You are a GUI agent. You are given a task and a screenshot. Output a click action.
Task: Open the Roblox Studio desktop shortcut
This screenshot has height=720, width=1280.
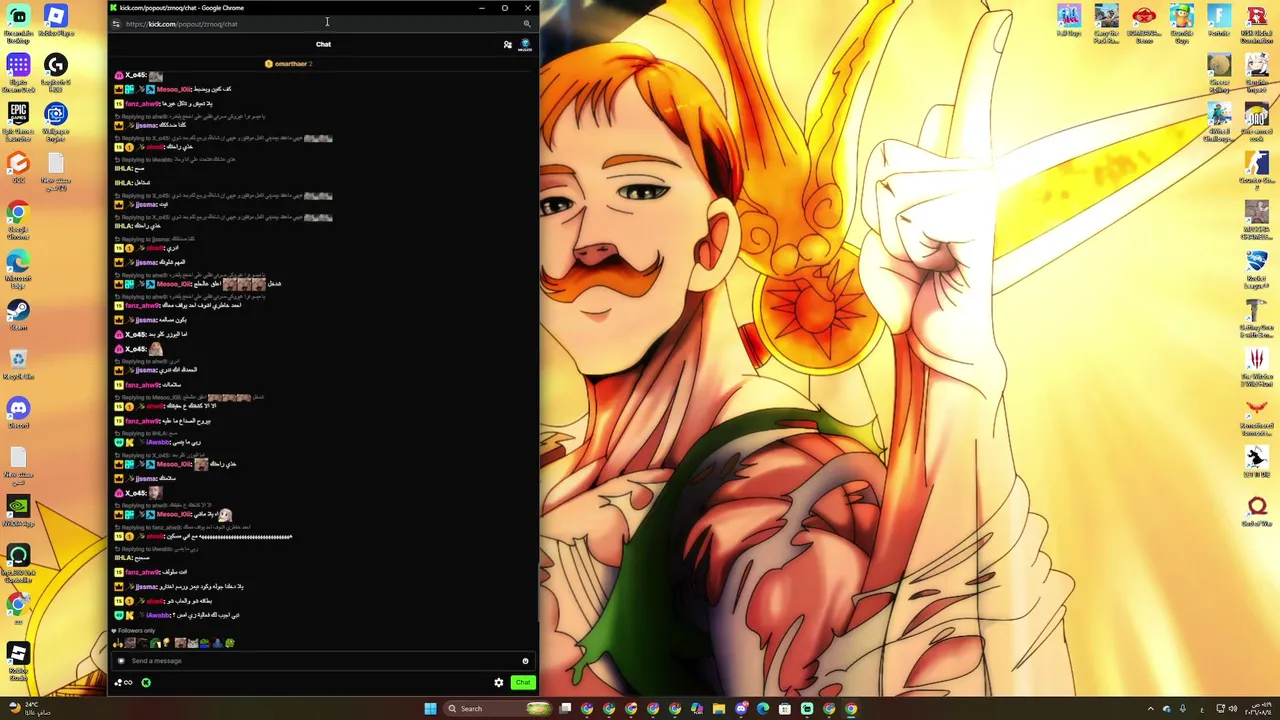[x=18, y=660]
